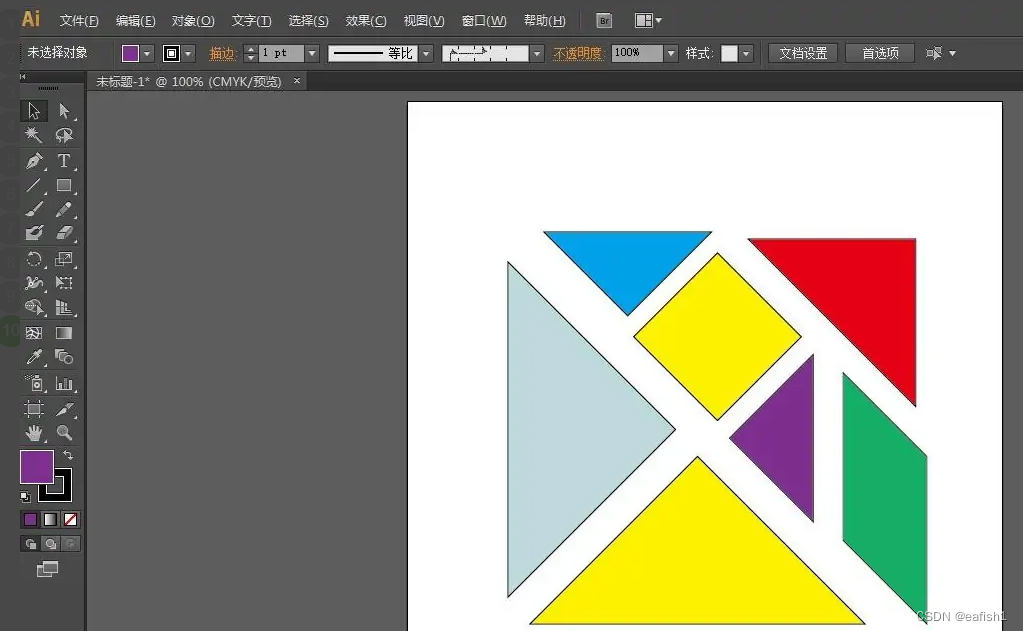Select the Pen tool
This screenshot has height=631, width=1023.
point(33,161)
